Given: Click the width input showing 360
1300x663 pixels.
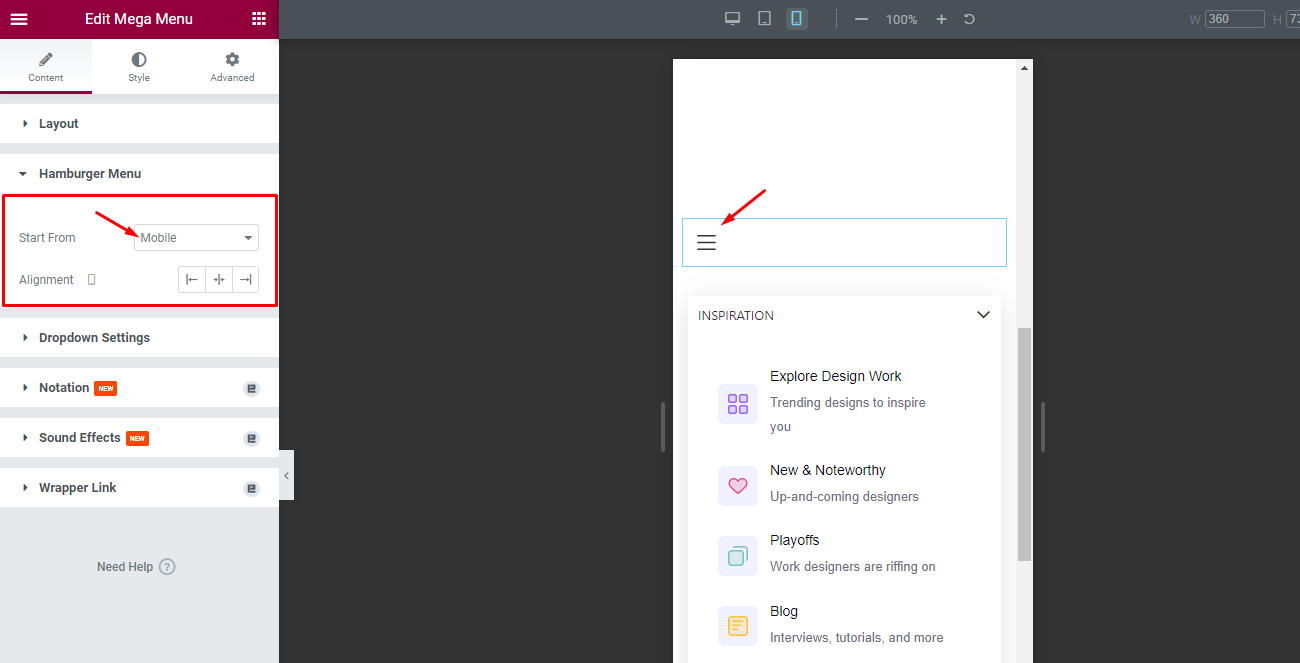Looking at the screenshot, I should [x=1234, y=18].
